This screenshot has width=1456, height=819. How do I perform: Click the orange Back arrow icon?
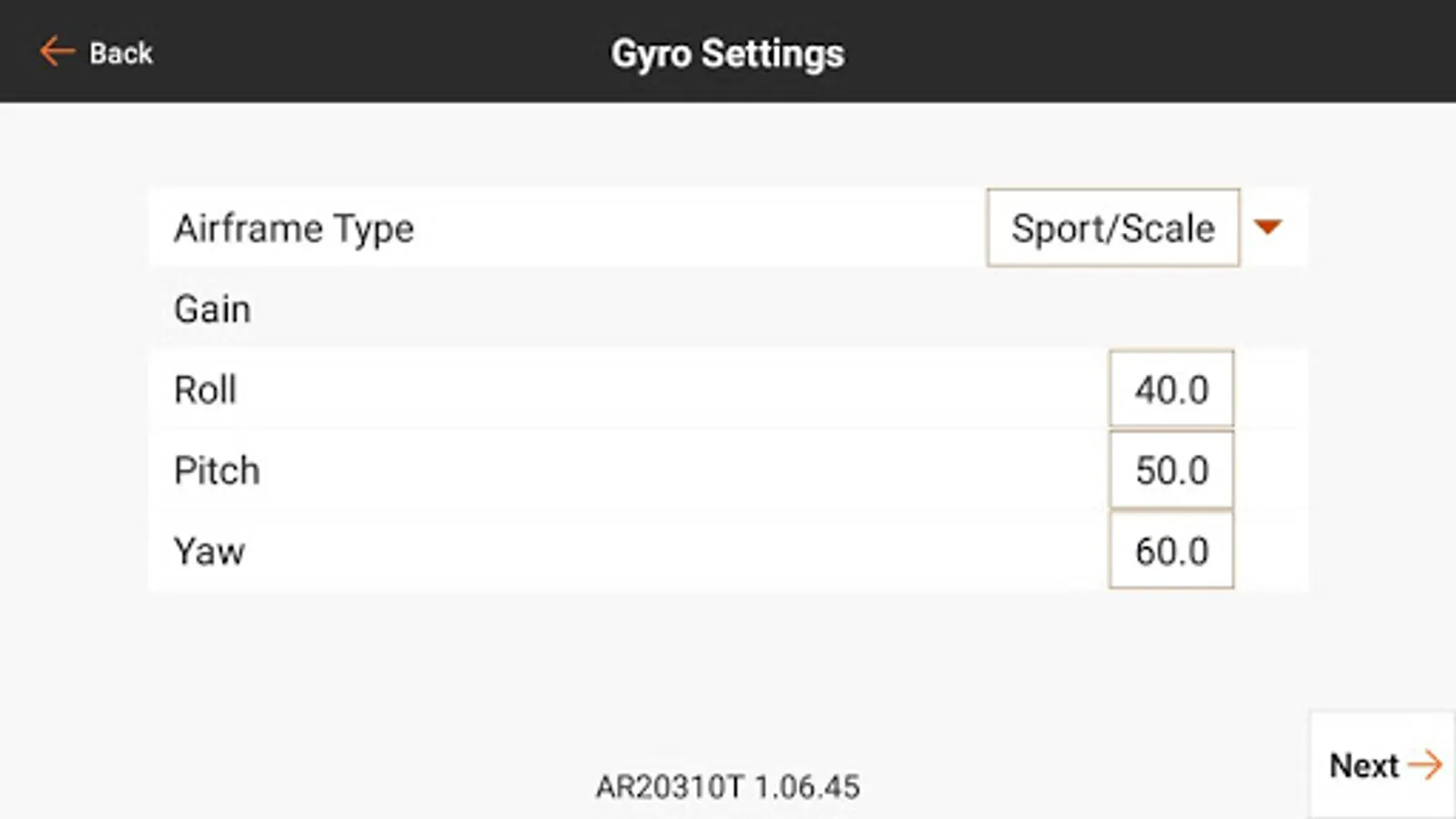coord(56,51)
